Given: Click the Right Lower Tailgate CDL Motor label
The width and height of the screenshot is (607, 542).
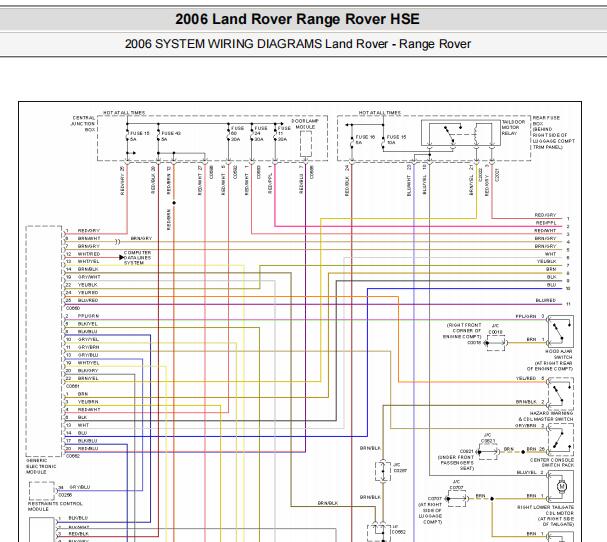Looking at the screenshot, I should pyautogui.click(x=546, y=515).
